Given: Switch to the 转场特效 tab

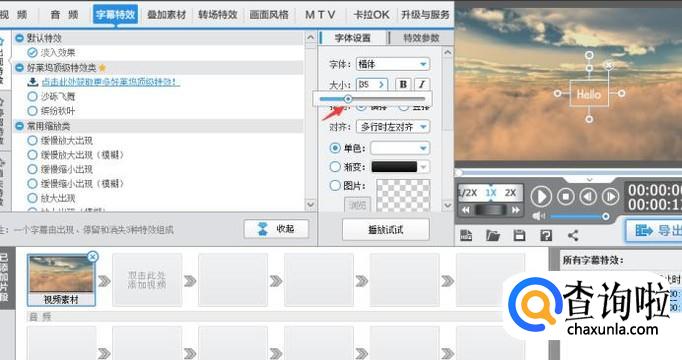Looking at the screenshot, I should (217, 14).
